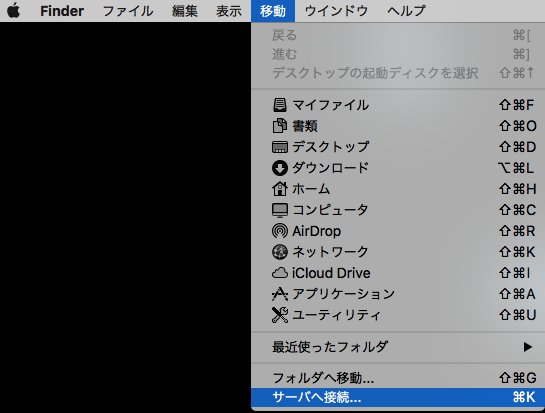Click the ⇧⌘G shortcut beside フォルダへ移動
The width and height of the screenshot is (545, 413).
point(518,378)
